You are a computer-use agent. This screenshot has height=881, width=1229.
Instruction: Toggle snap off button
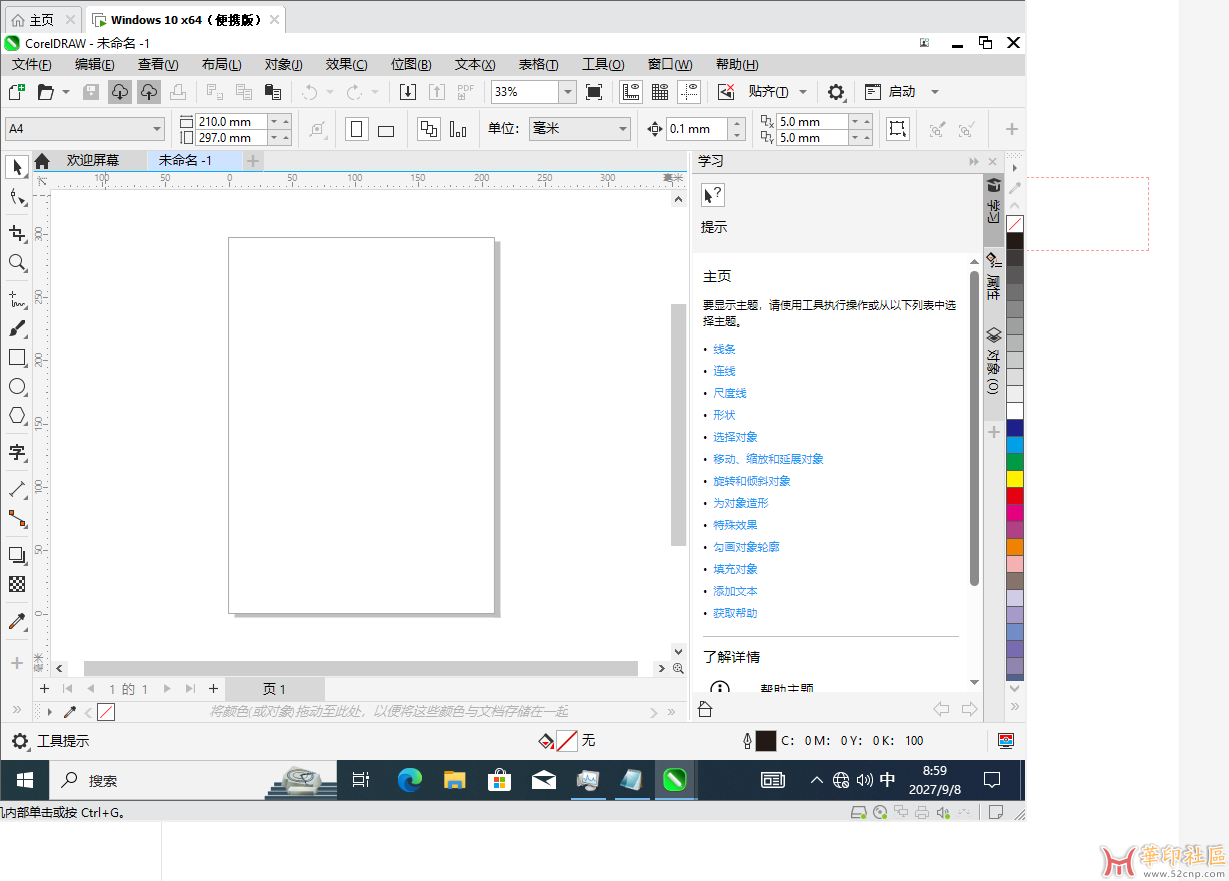[x=726, y=92]
